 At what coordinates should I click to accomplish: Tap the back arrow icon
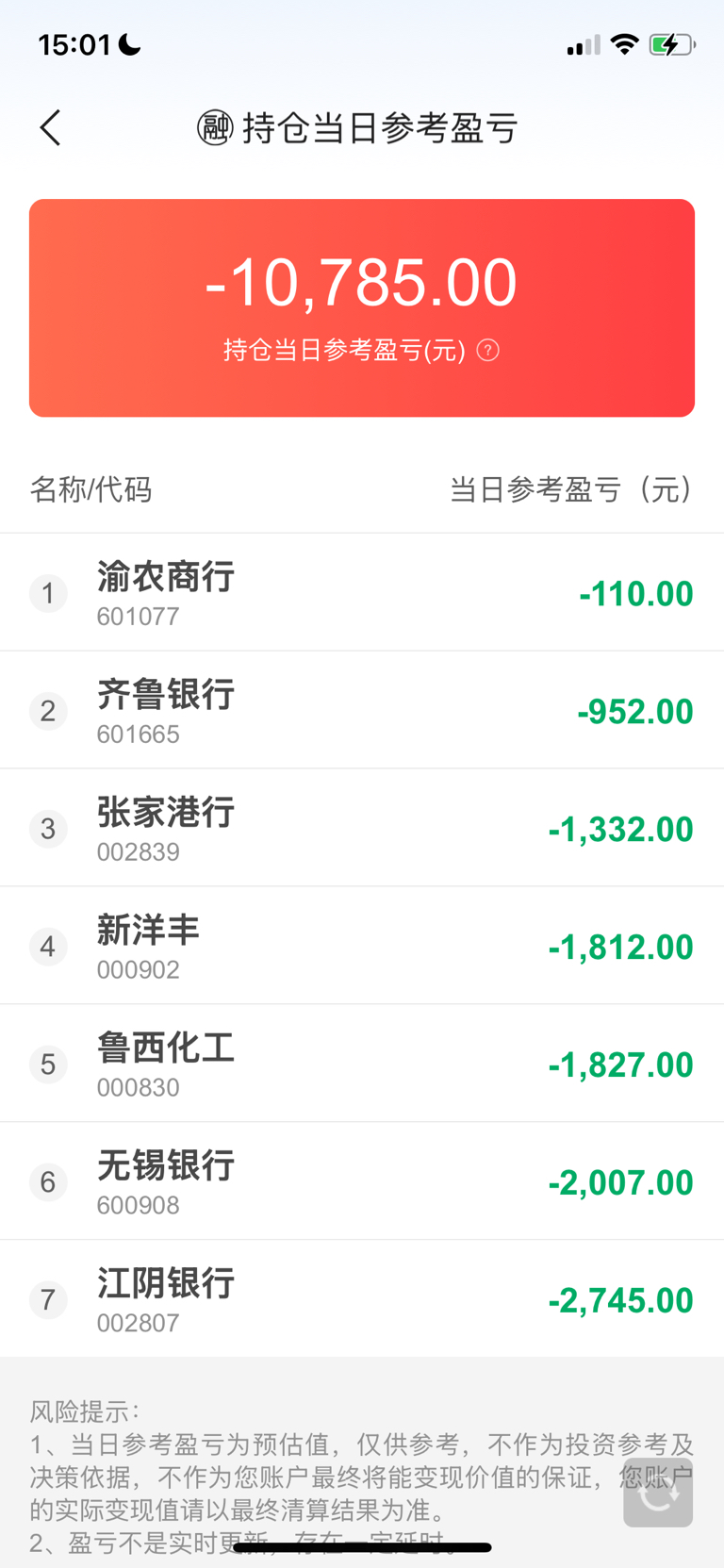click(50, 127)
